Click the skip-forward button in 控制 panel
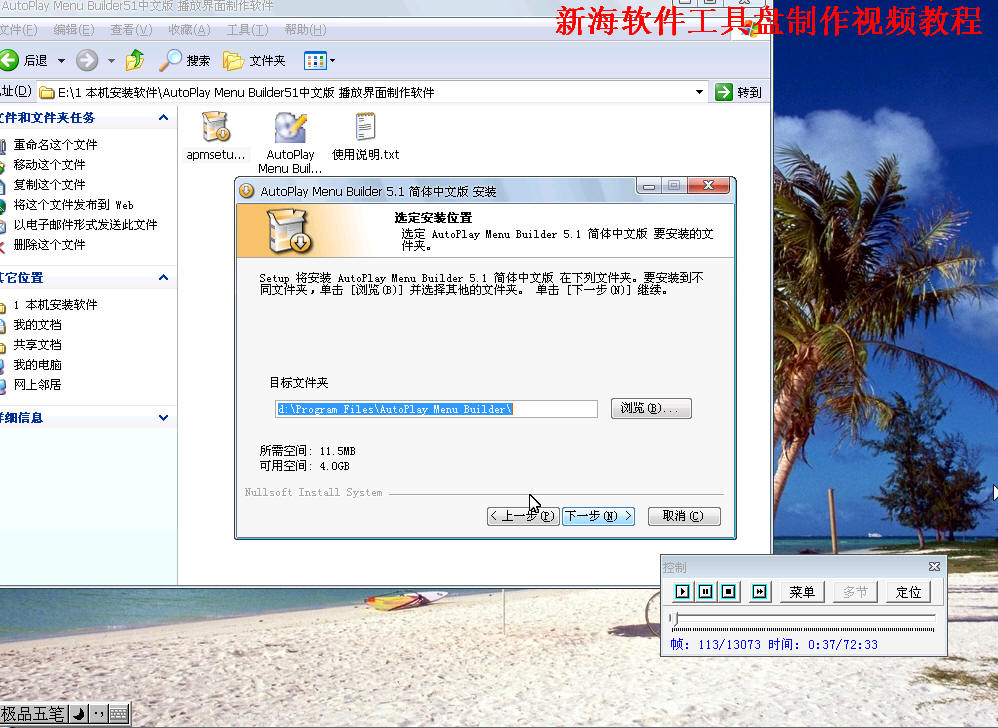Image resolution: width=998 pixels, height=728 pixels. (759, 592)
